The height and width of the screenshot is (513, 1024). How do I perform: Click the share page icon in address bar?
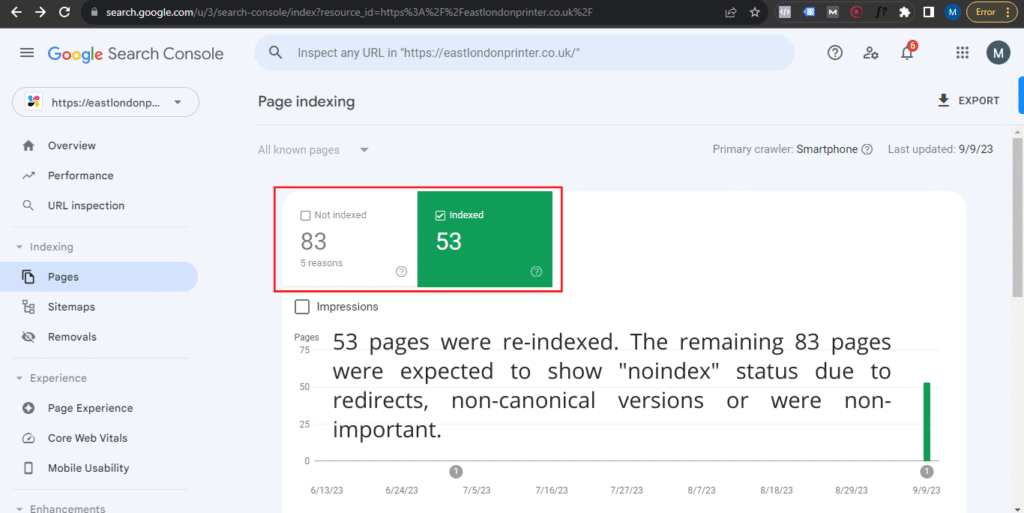(x=731, y=12)
